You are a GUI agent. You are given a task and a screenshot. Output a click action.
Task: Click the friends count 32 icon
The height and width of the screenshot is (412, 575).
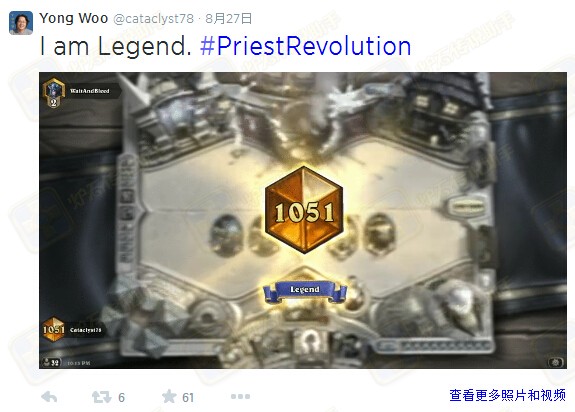click(x=51, y=363)
